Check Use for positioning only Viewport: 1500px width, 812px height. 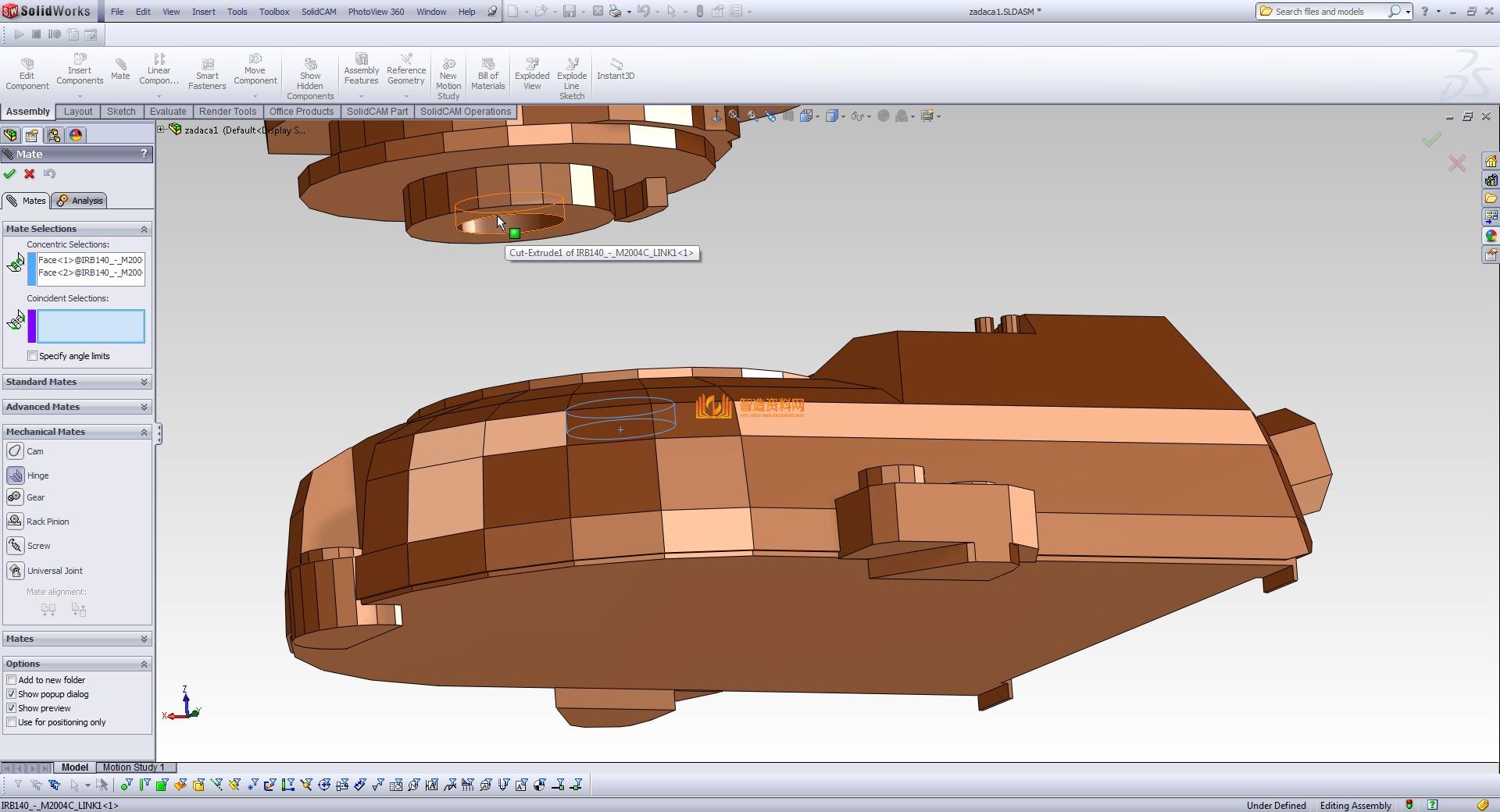coord(12,722)
